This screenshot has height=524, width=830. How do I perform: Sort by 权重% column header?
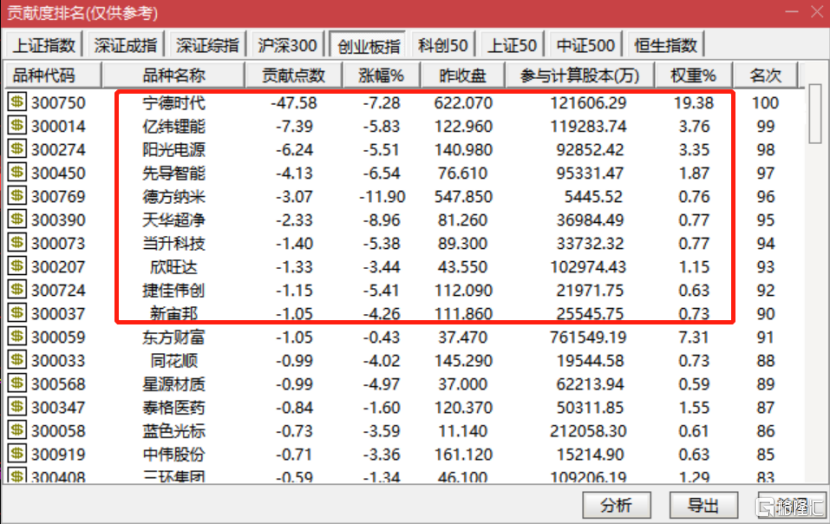pyautogui.click(x=693, y=75)
